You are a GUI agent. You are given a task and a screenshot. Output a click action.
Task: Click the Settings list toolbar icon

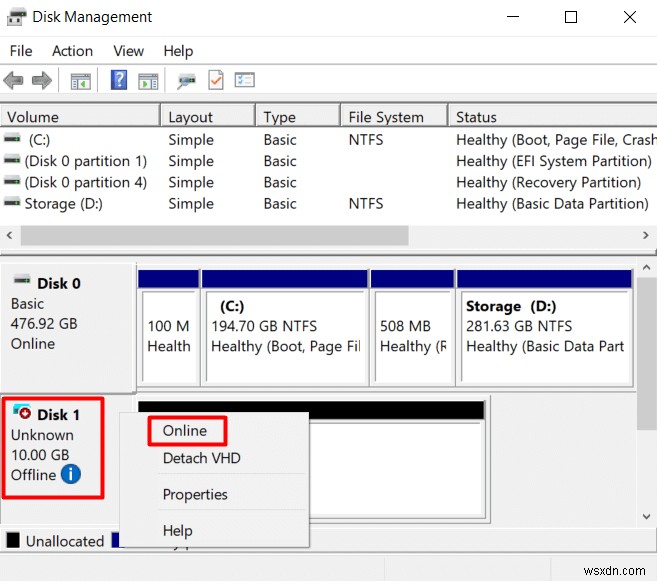(x=245, y=80)
